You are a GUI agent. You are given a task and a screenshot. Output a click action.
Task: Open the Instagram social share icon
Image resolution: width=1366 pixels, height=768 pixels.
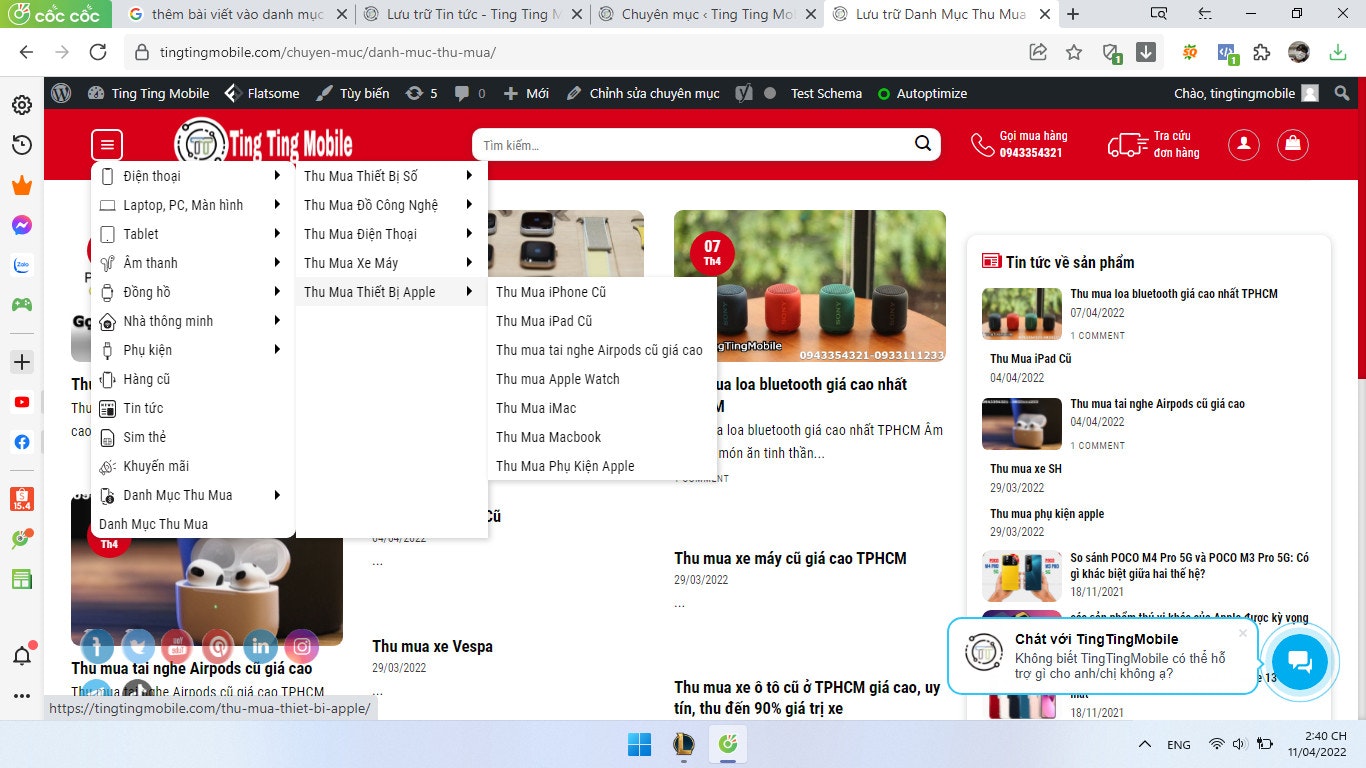(302, 647)
